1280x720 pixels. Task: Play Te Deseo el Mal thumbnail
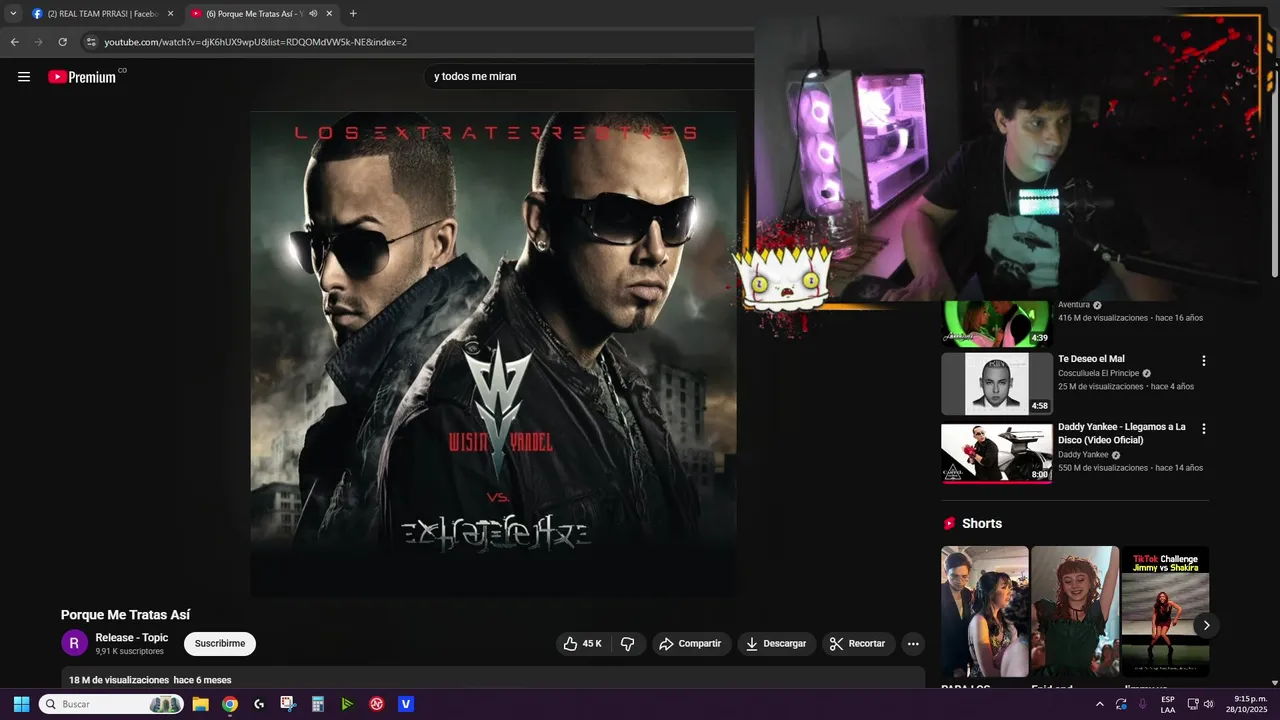pyautogui.click(x=997, y=384)
